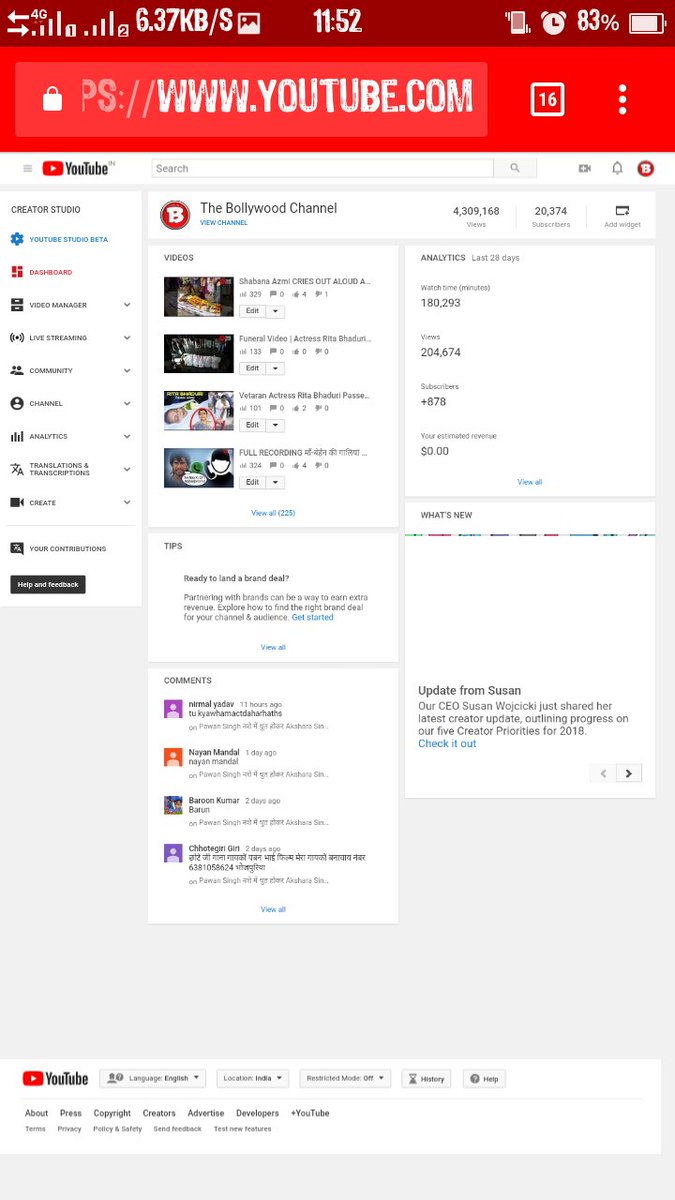675x1200 pixels.
Task: Open FULL RECORDING video thumbnail
Action: (199, 468)
